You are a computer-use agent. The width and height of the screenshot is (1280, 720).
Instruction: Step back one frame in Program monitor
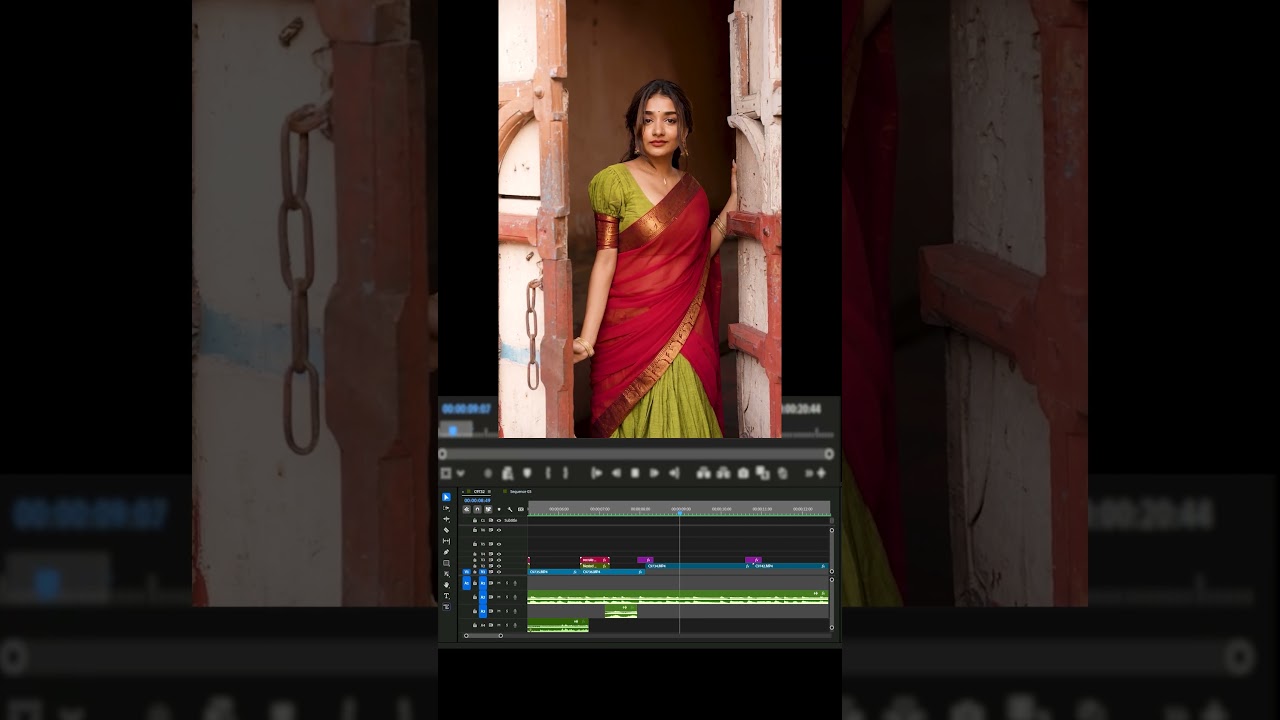pyautogui.click(x=616, y=473)
